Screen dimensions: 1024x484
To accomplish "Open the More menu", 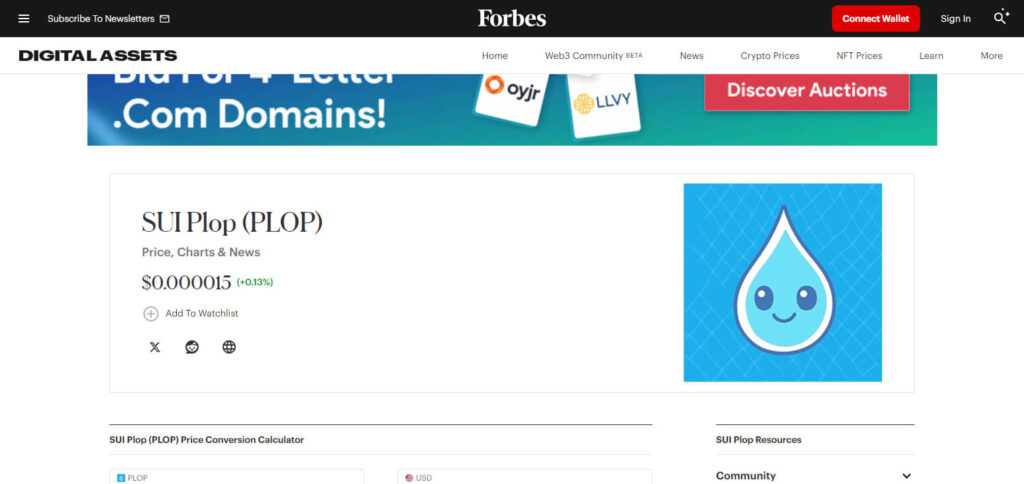I will tap(991, 56).
